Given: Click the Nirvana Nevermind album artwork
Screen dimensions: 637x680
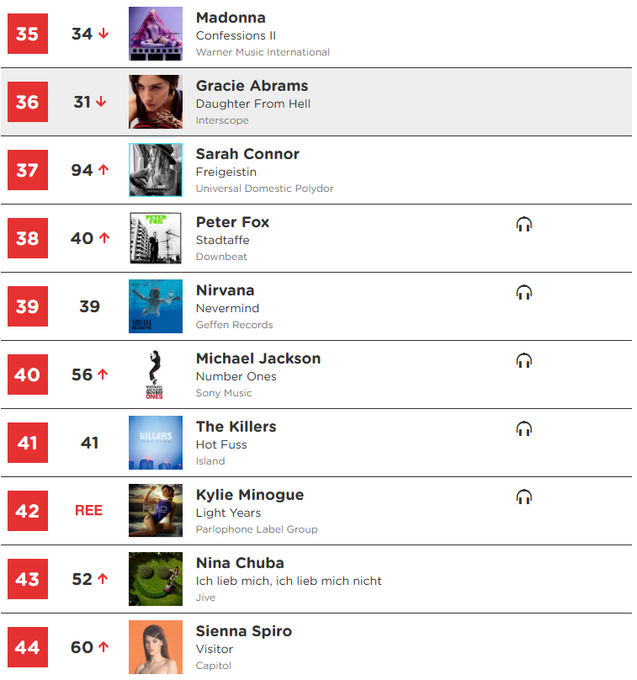Looking at the screenshot, I should point(156,306).
